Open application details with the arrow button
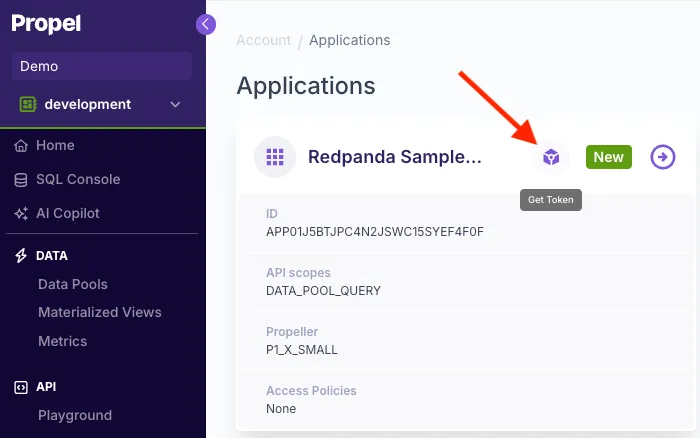The image size is (700, 438). pyautogui.click(x=662, y=157)
